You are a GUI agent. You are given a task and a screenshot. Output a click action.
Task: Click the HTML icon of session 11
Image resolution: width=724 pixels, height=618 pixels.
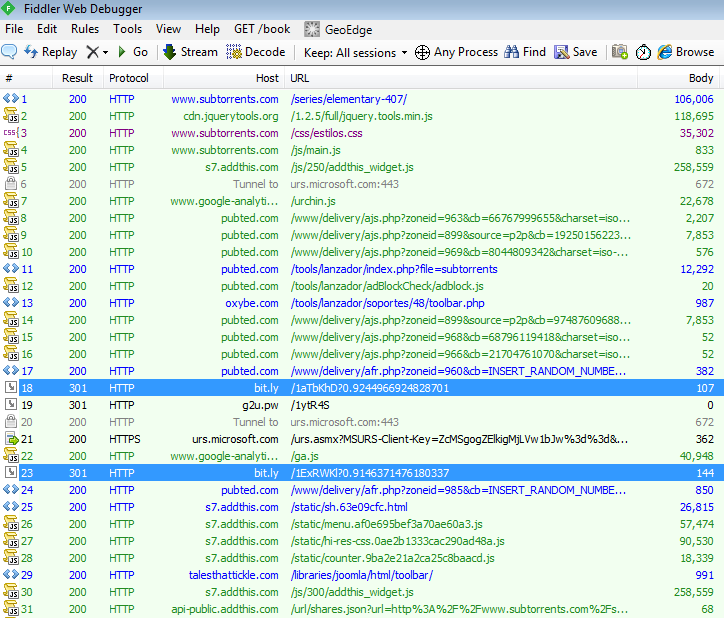11,268
